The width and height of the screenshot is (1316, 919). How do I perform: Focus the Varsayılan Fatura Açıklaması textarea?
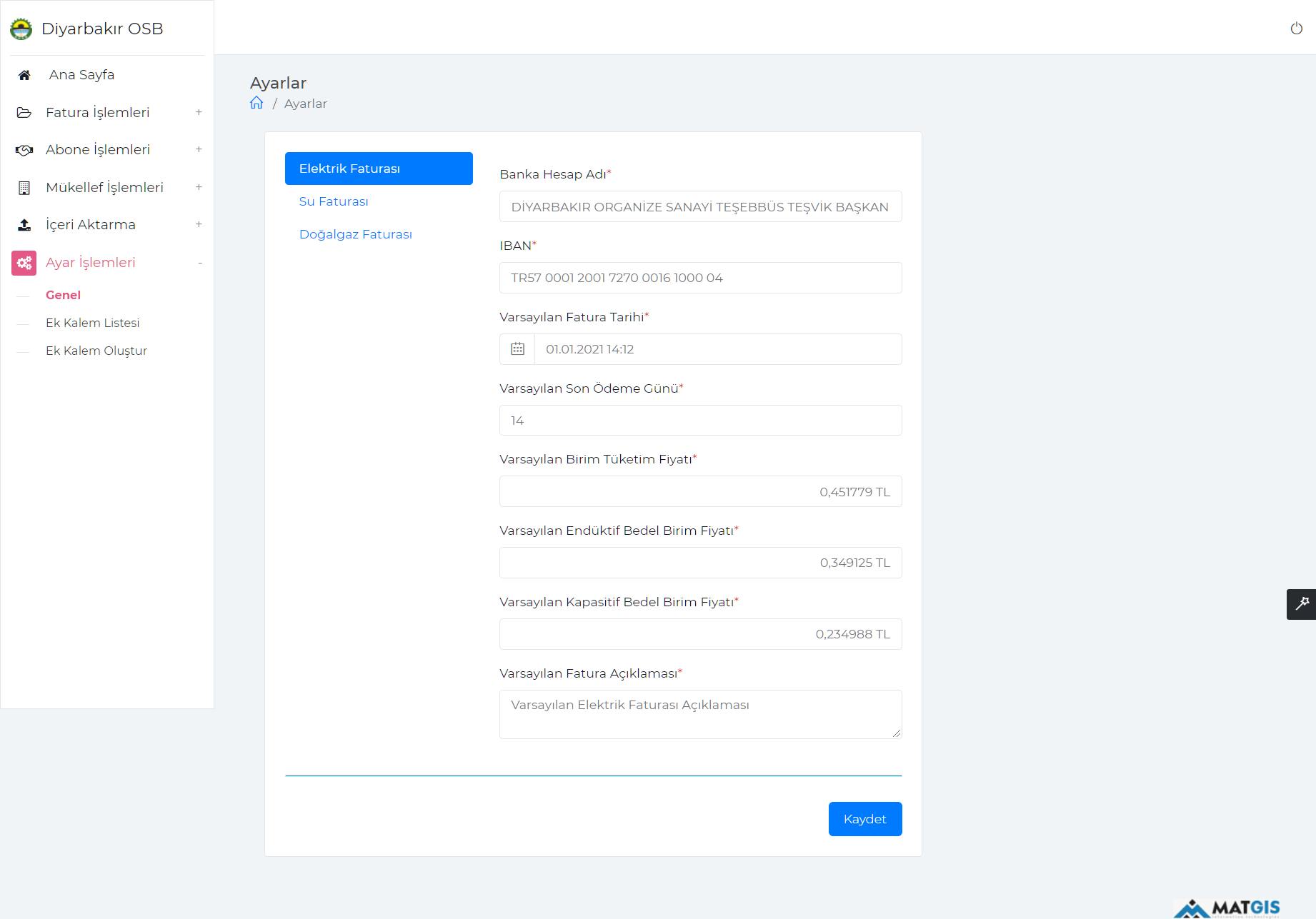point(700,714)
